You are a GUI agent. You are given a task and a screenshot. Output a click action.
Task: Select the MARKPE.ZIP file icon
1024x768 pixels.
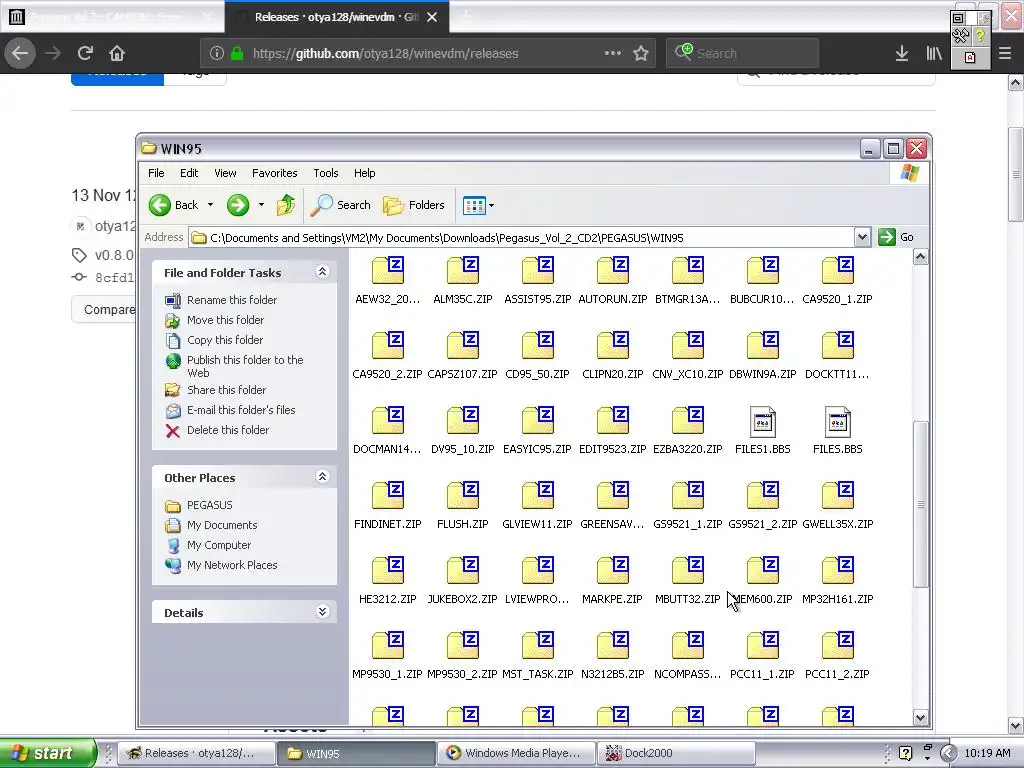pyautogui.click(x=613, y=571)
